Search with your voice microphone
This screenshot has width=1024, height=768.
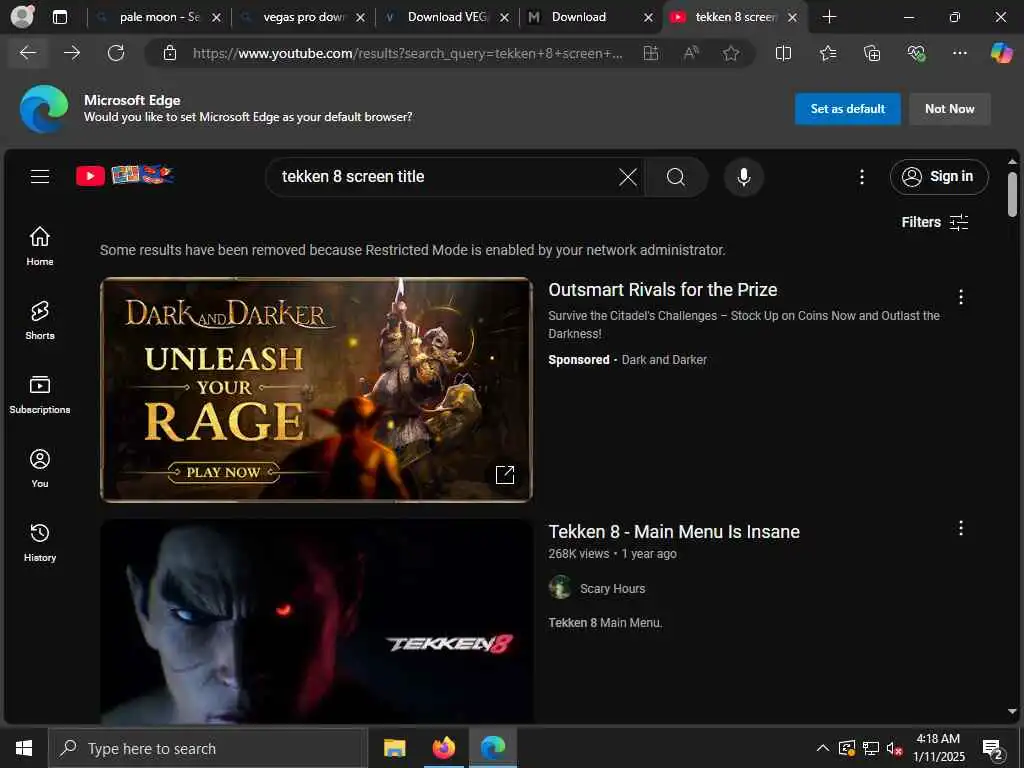[744, 176]
